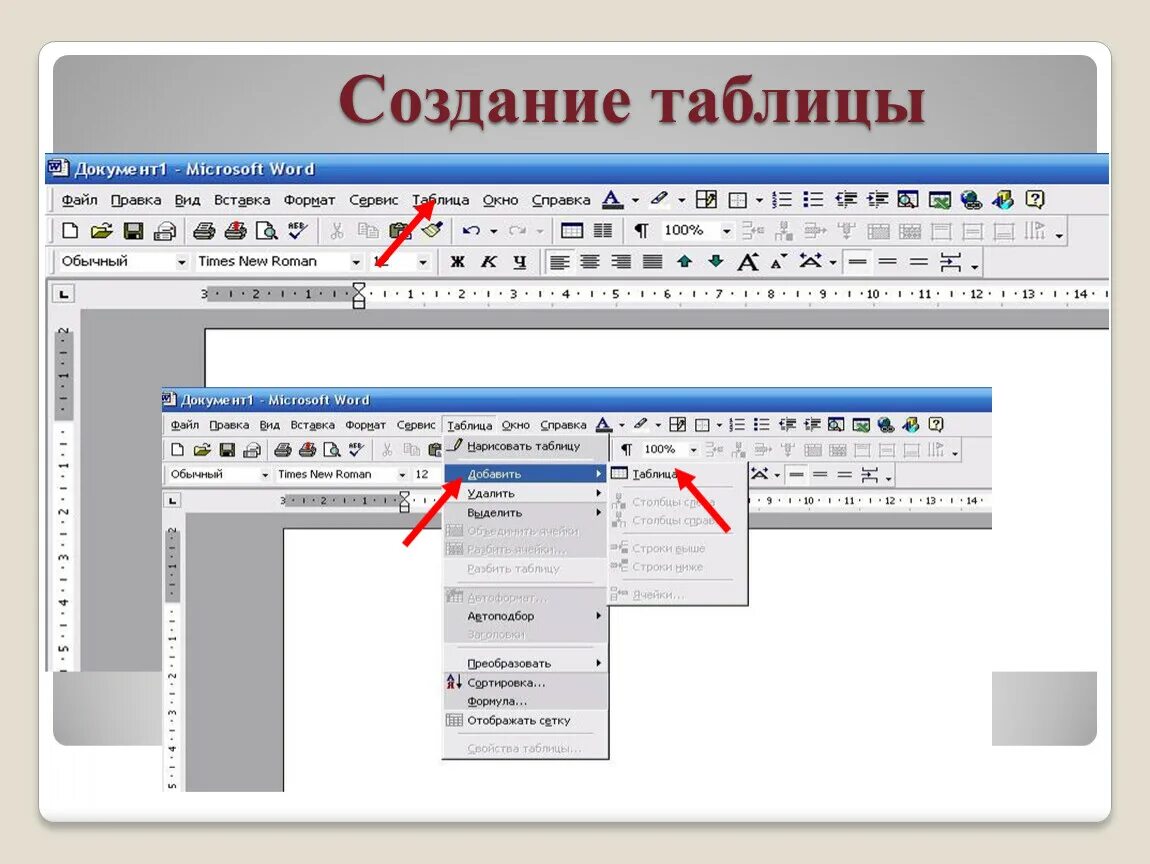This screenshot has width=1150, height=864.
Task: Click increase indent icon in back Word window
Action: [x=876, y=199]
